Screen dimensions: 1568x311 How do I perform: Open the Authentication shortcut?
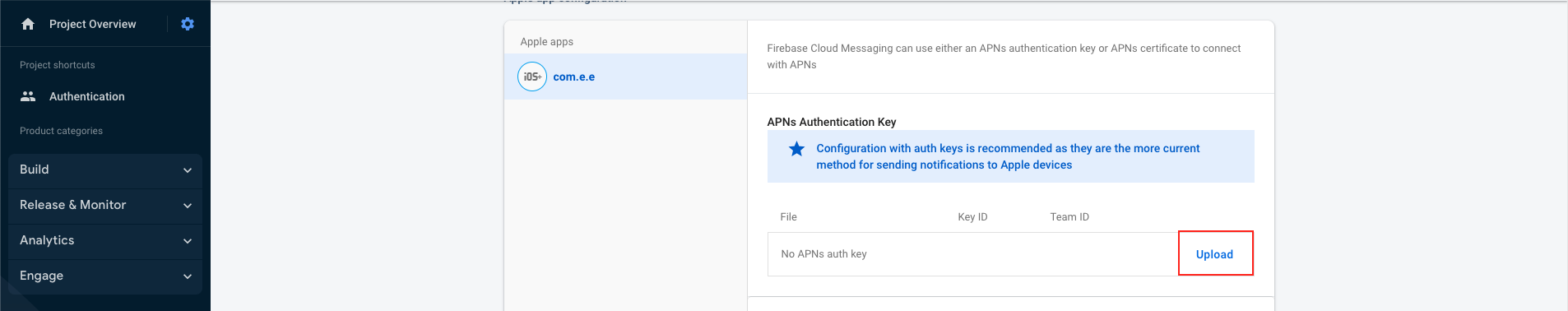pyautogui.click(x=87, y=96)
